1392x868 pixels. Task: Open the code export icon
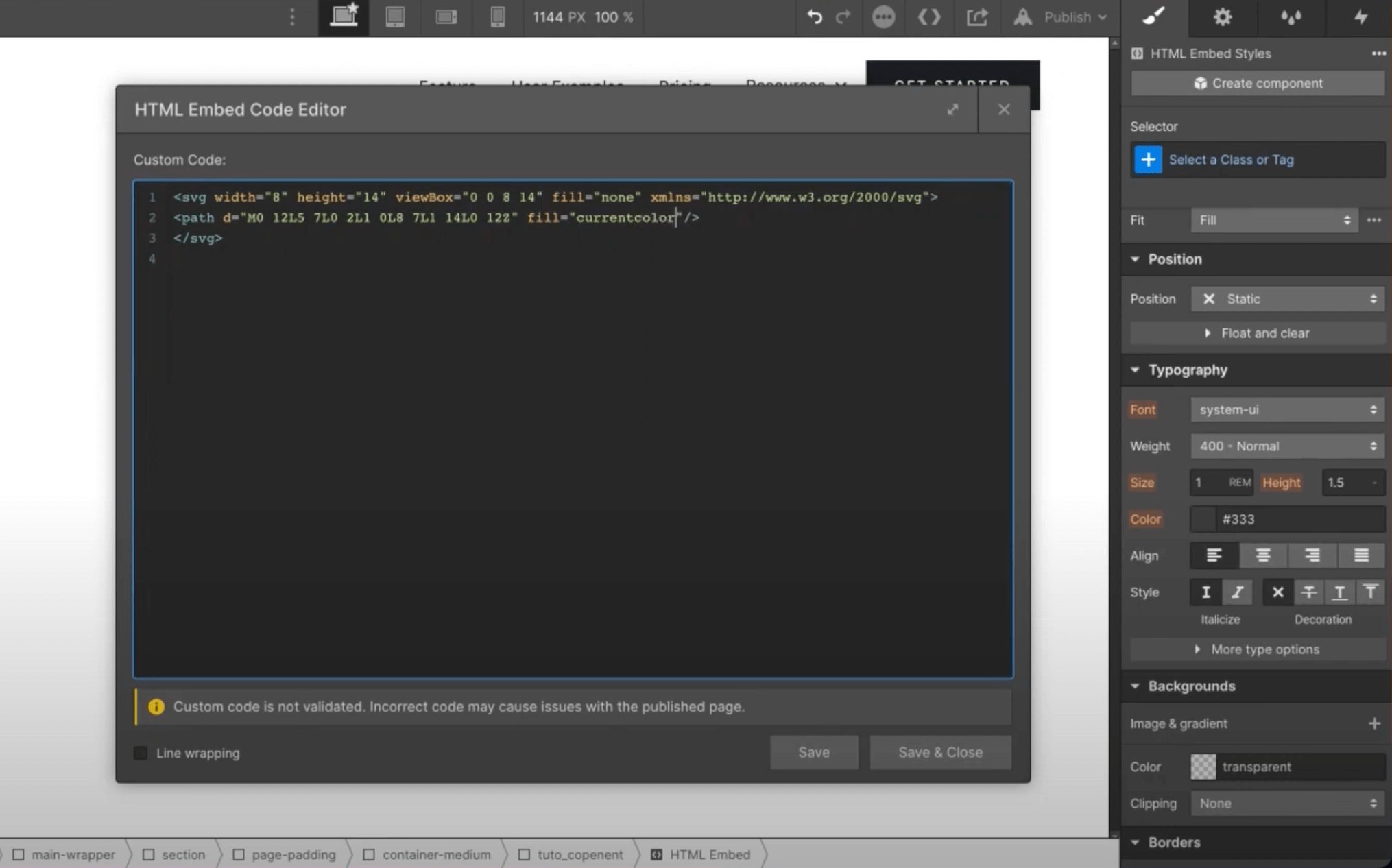929,16
